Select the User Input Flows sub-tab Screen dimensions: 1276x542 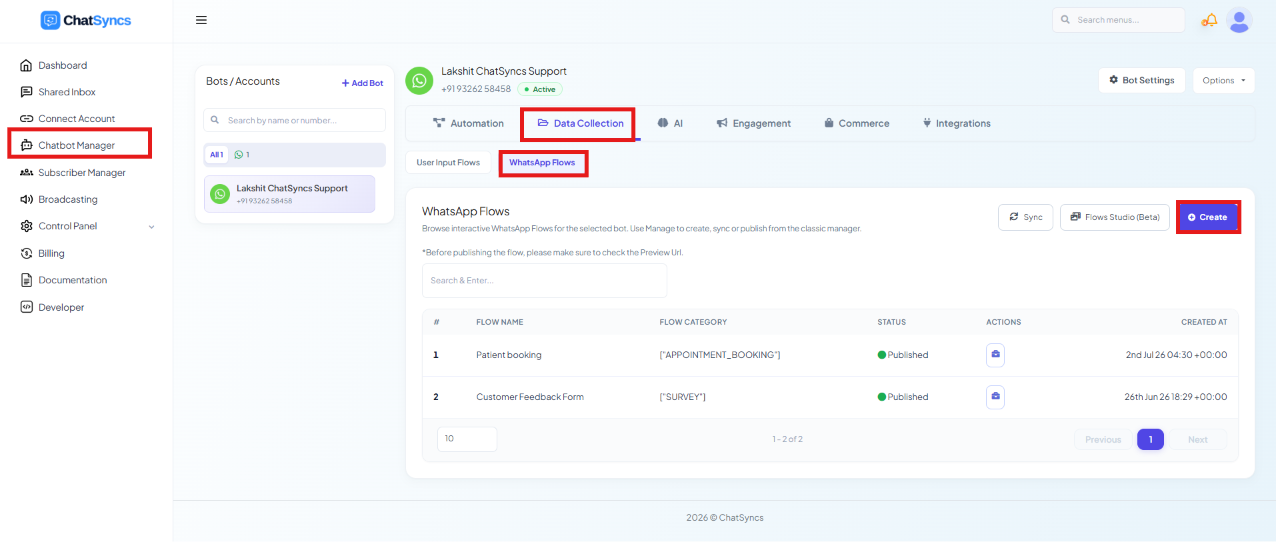tap(448, 162)
